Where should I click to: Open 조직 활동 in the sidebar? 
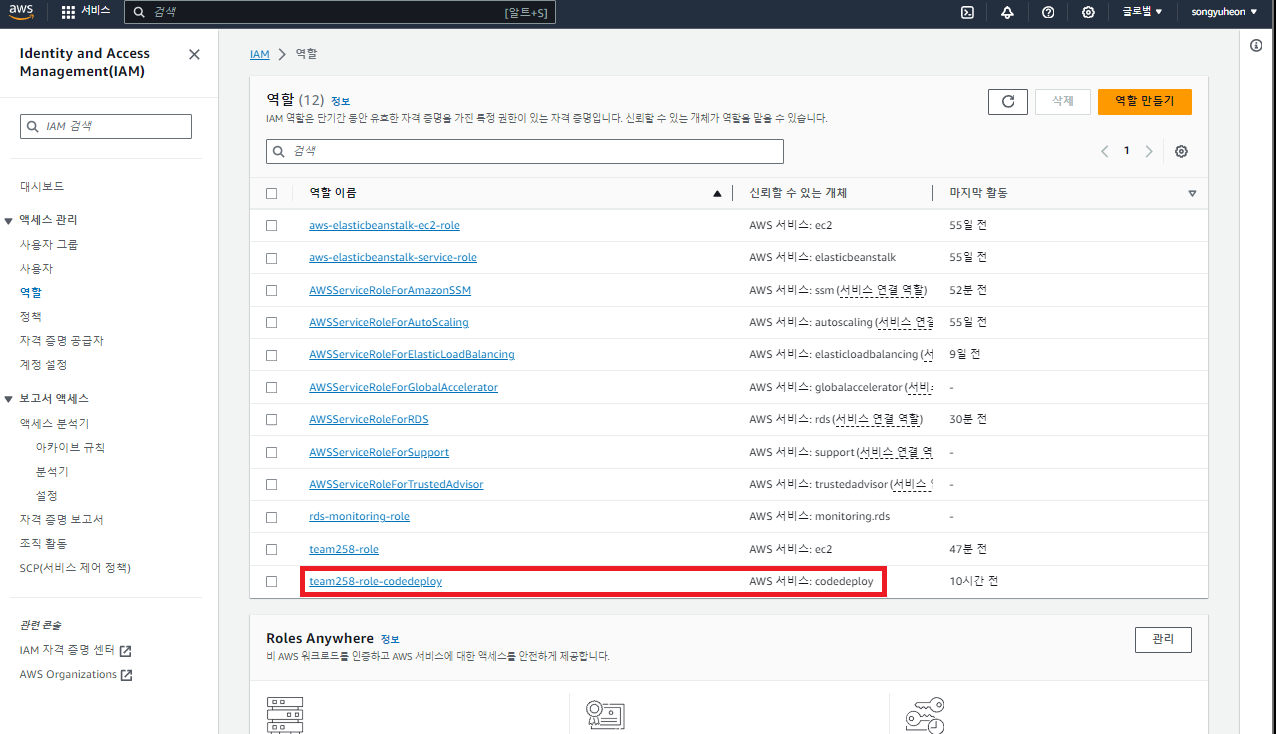43,543
